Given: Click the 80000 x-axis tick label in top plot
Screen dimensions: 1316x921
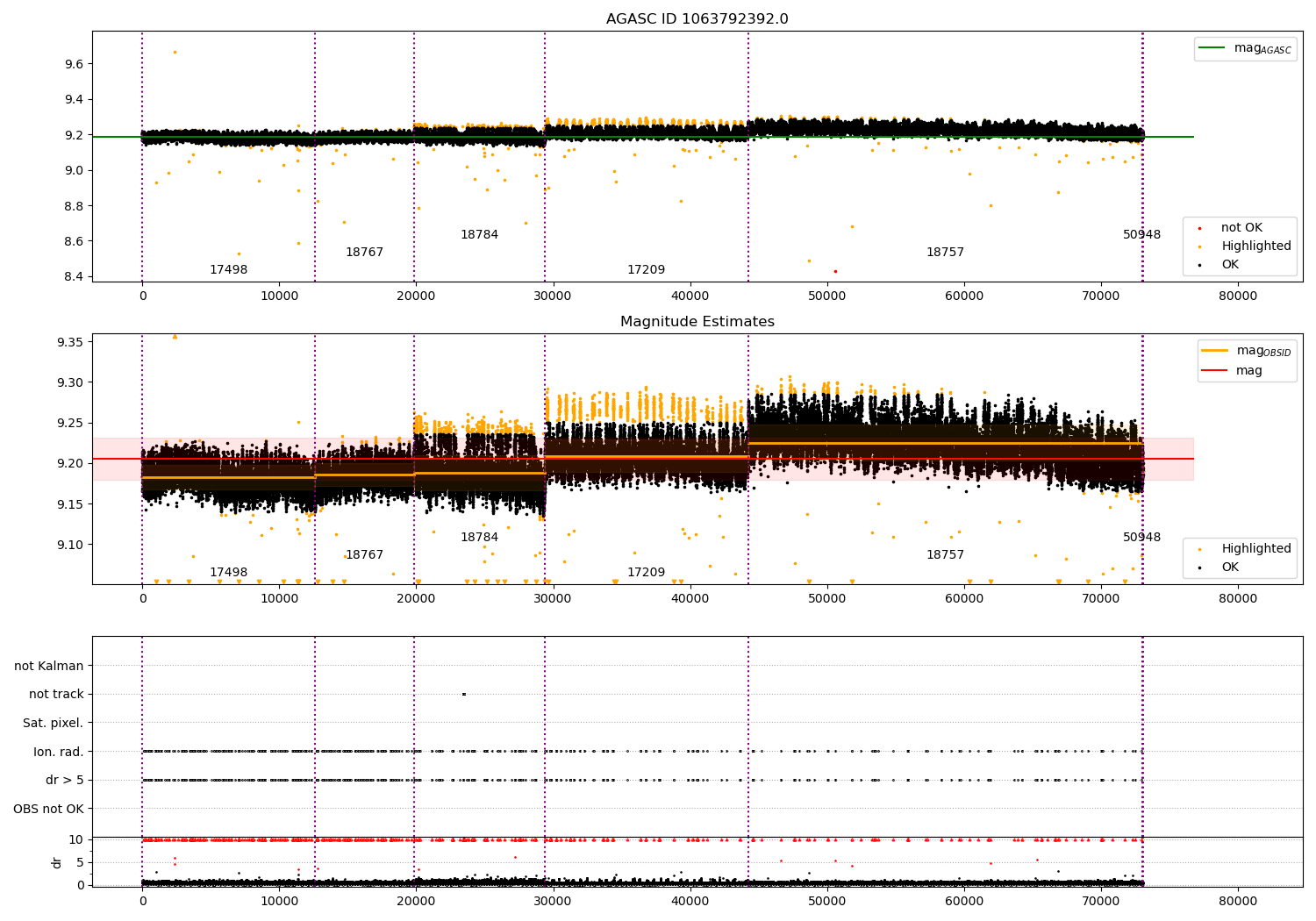Looking at the screenshot, I should point(1238,296).
